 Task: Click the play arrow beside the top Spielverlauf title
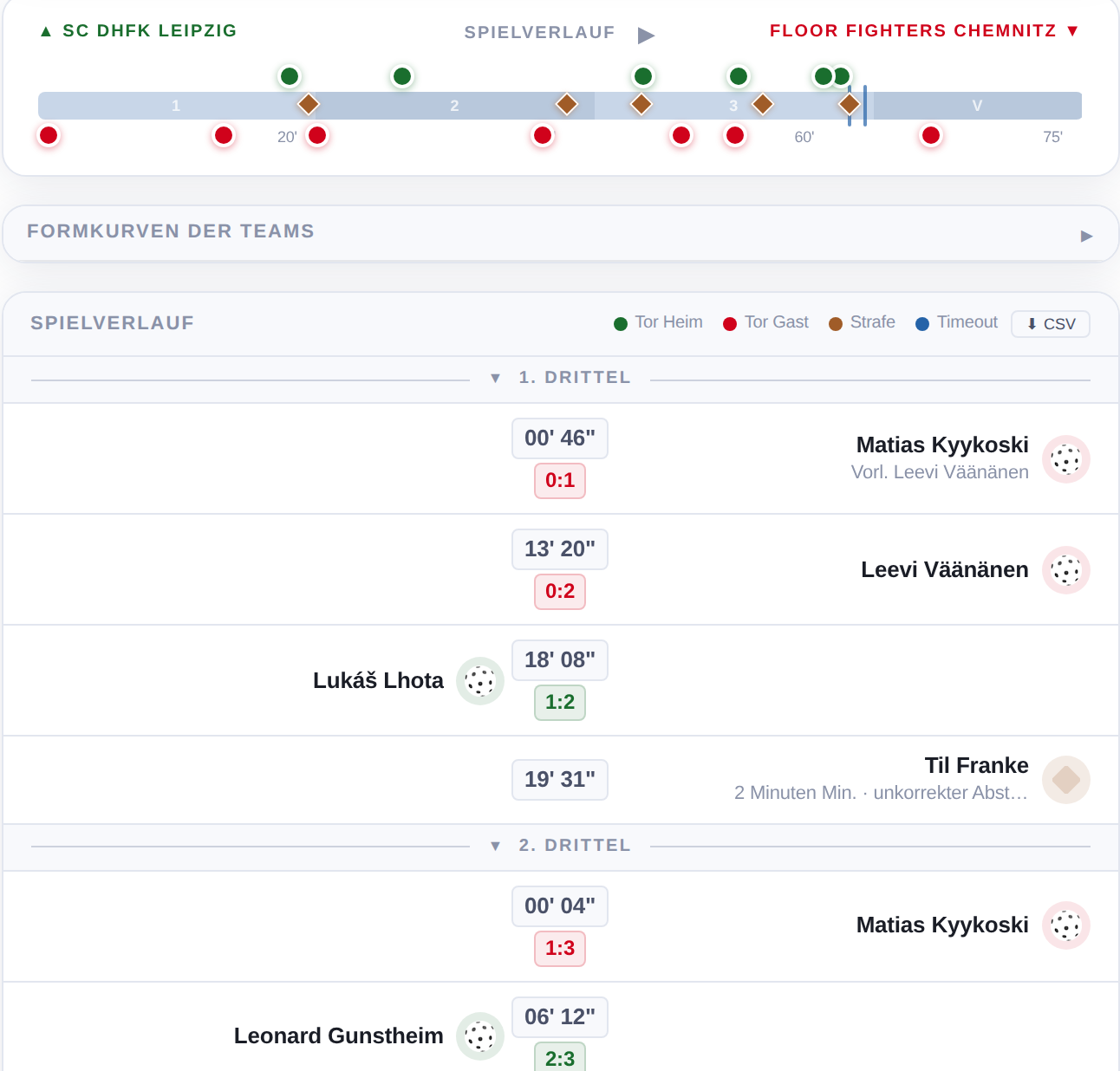(646, 35)
